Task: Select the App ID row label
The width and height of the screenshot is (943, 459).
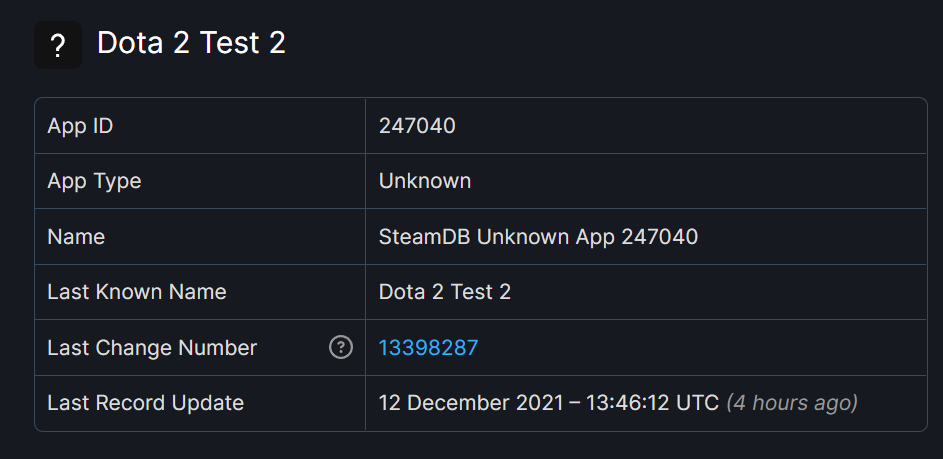Action: pyautogui.click(x=80, y=126)
